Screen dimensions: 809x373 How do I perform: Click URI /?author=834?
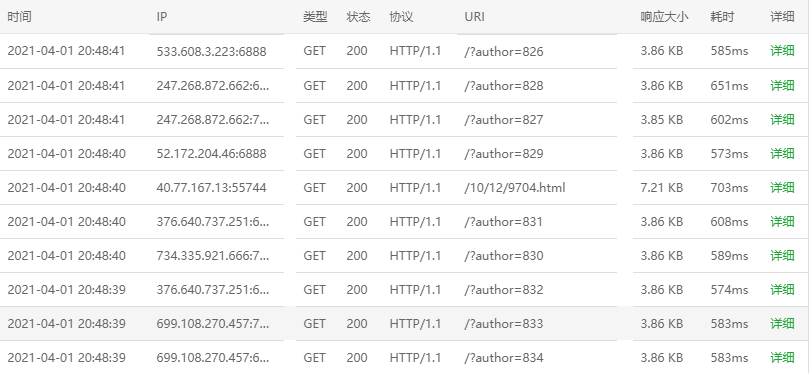point(504,358)
